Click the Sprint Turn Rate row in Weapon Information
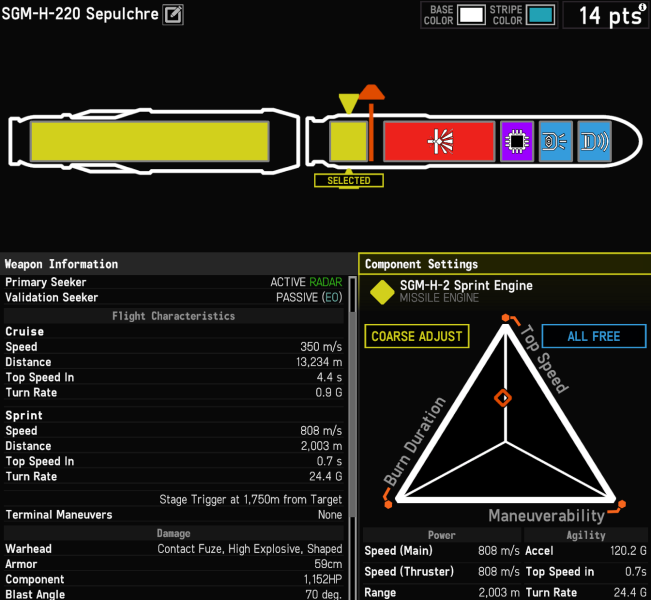This screenshot has height=600, width=651. (x=174, y=476)
